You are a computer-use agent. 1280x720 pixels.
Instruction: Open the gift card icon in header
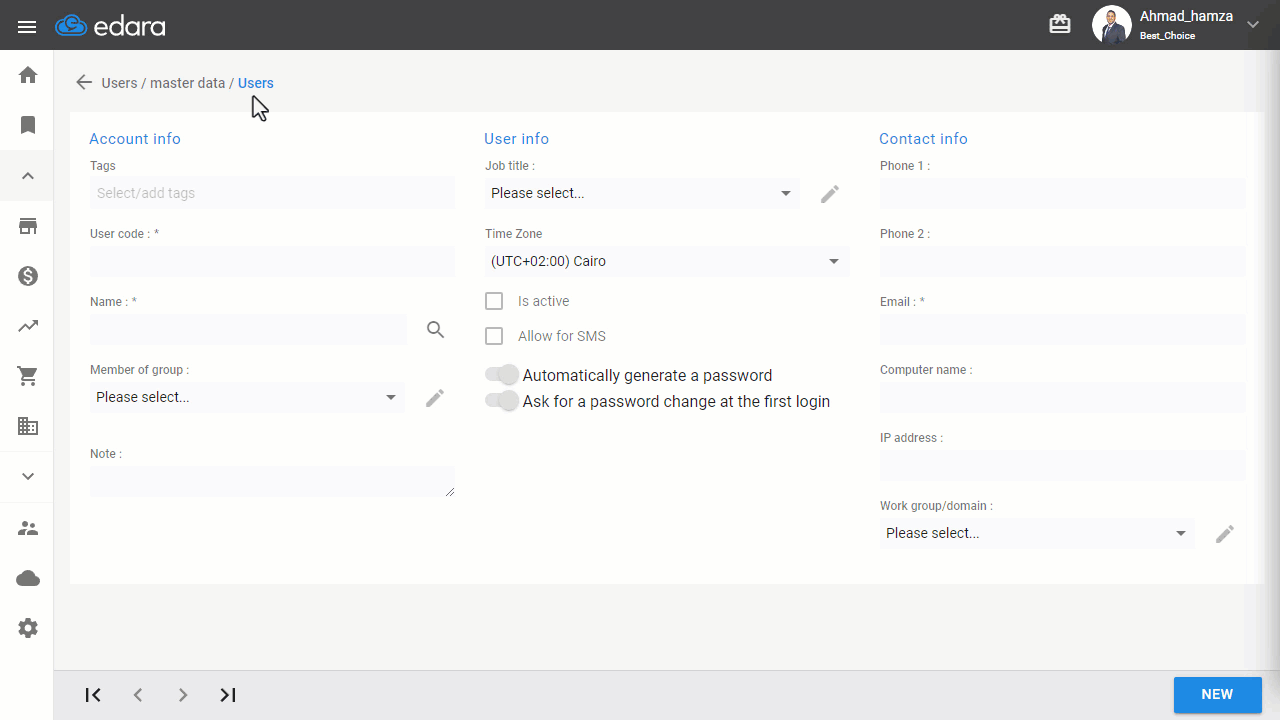[1060, 24]
